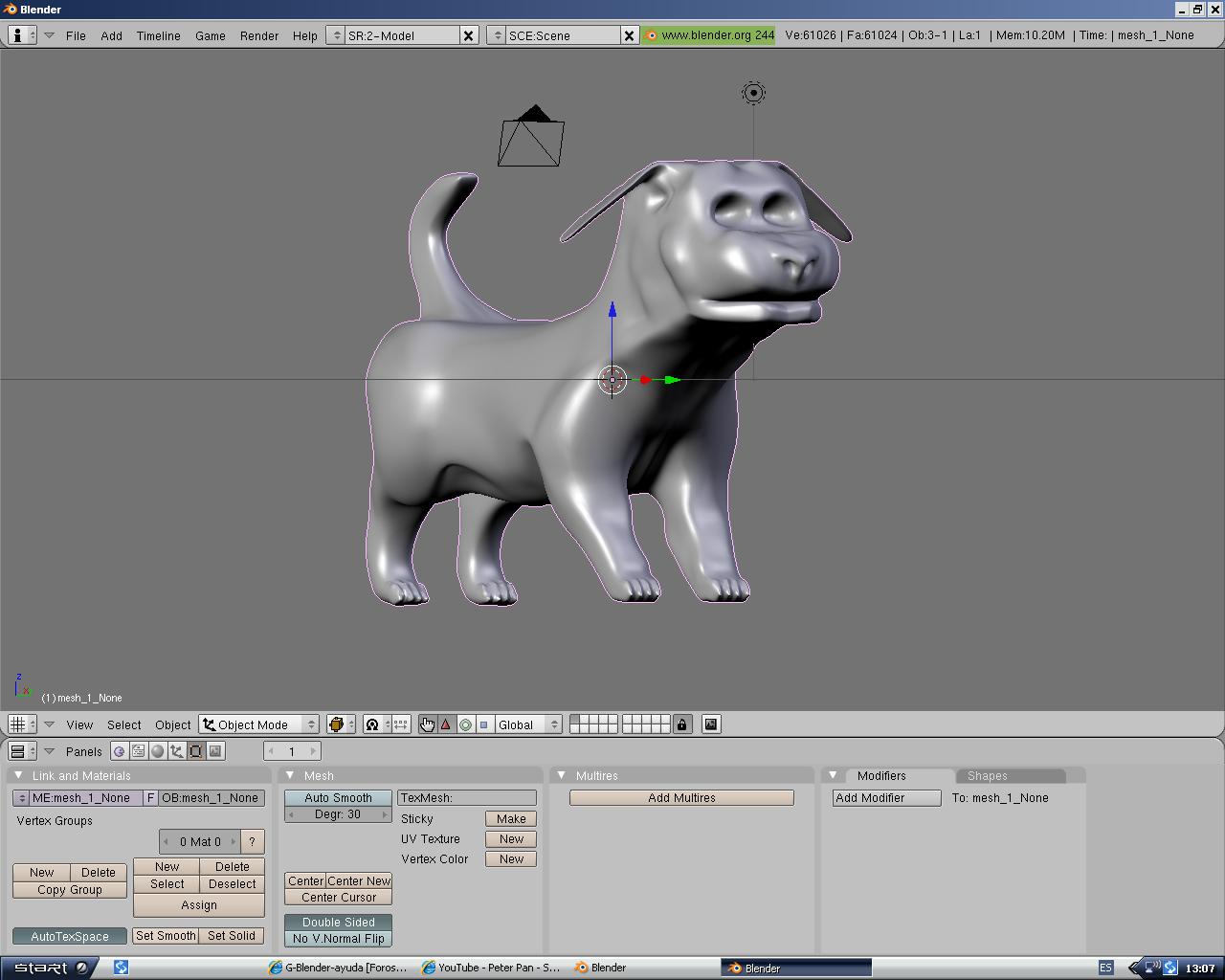The height and width of the screenshot is (980, 1225).
Task: Click the current frame number field
Action: [x=292, y=751]
